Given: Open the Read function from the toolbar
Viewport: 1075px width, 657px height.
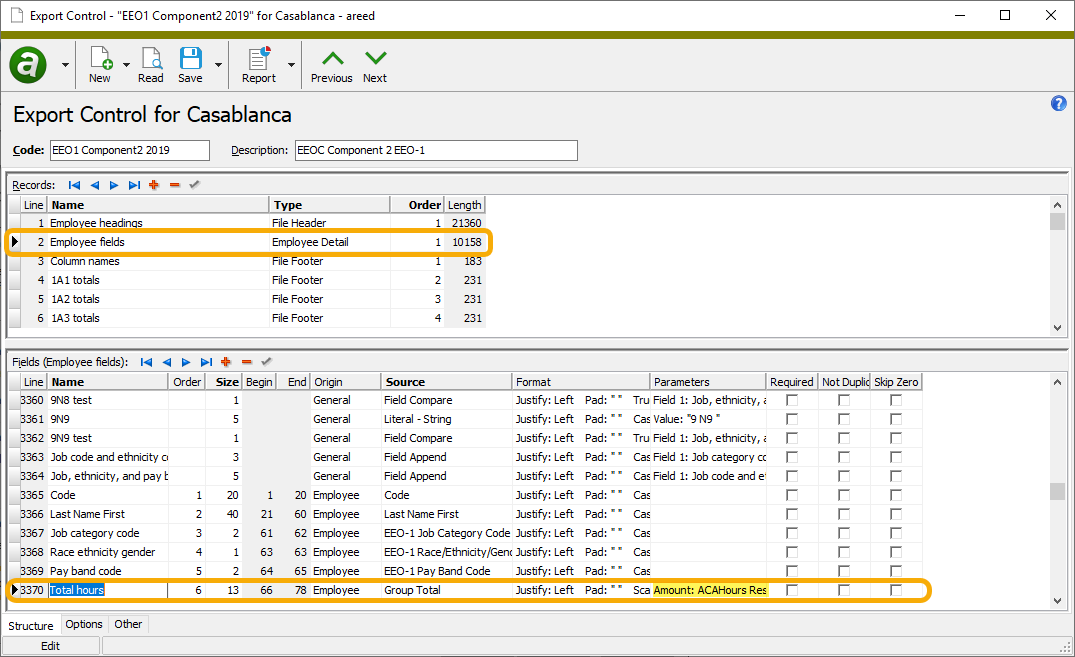Looking at the screenshot, I should click(x=151, y=63).
